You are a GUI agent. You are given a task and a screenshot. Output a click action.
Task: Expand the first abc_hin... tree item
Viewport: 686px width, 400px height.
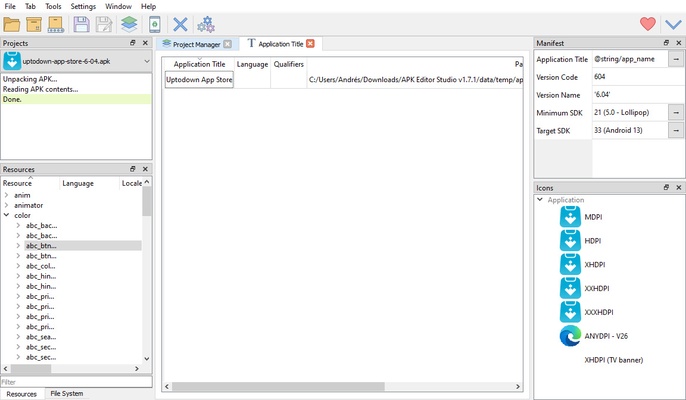pyautogui.click(x=18, y=276)
